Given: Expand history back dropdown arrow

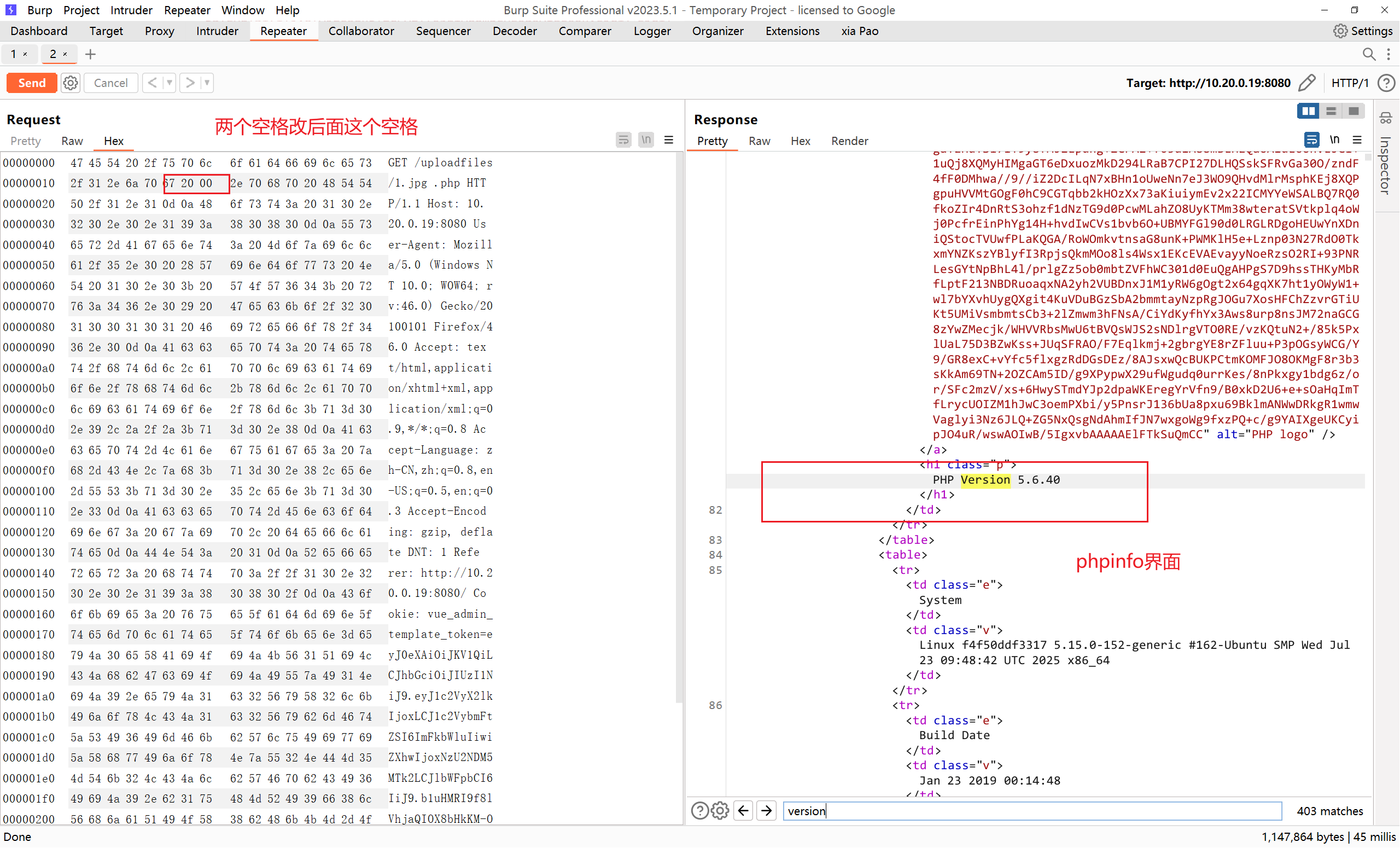Looking at the screenshot, I should click(x=170, y=83).
